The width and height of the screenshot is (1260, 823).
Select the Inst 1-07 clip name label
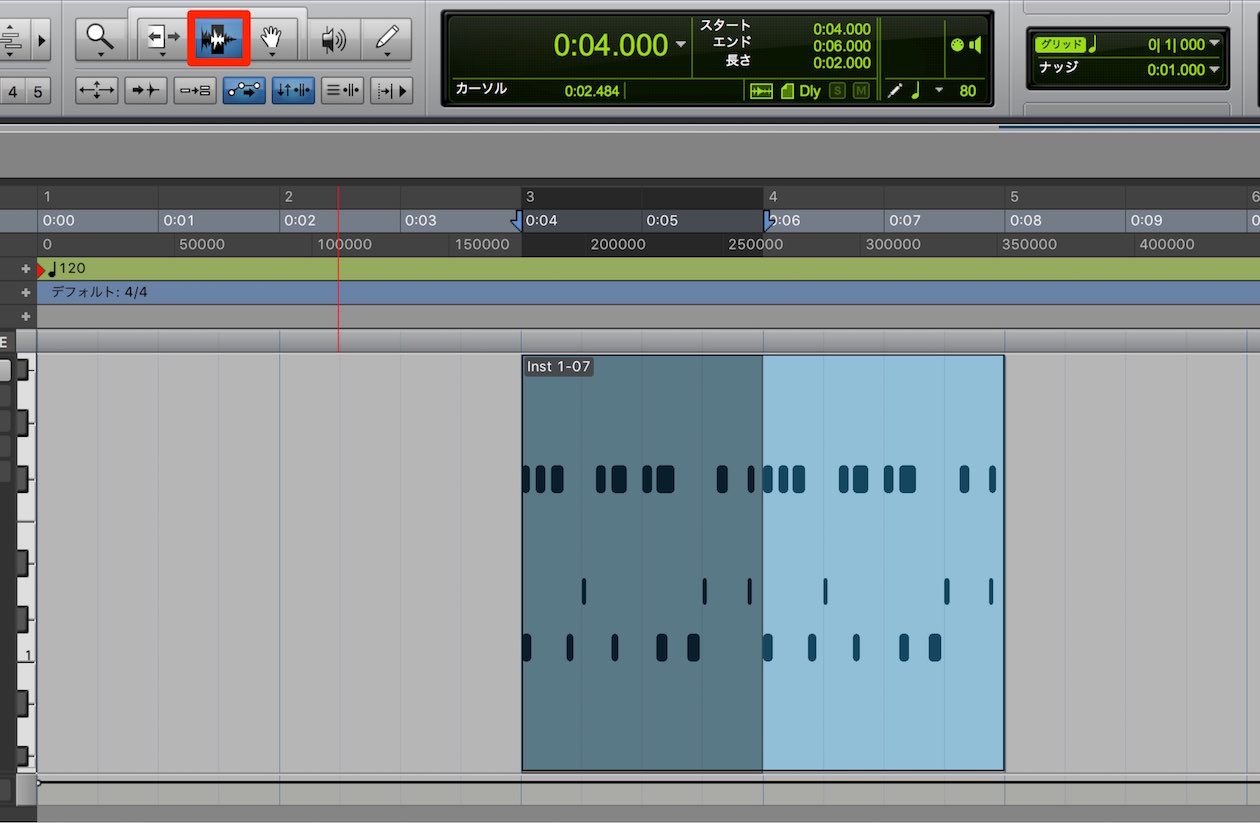click(559, 367)
